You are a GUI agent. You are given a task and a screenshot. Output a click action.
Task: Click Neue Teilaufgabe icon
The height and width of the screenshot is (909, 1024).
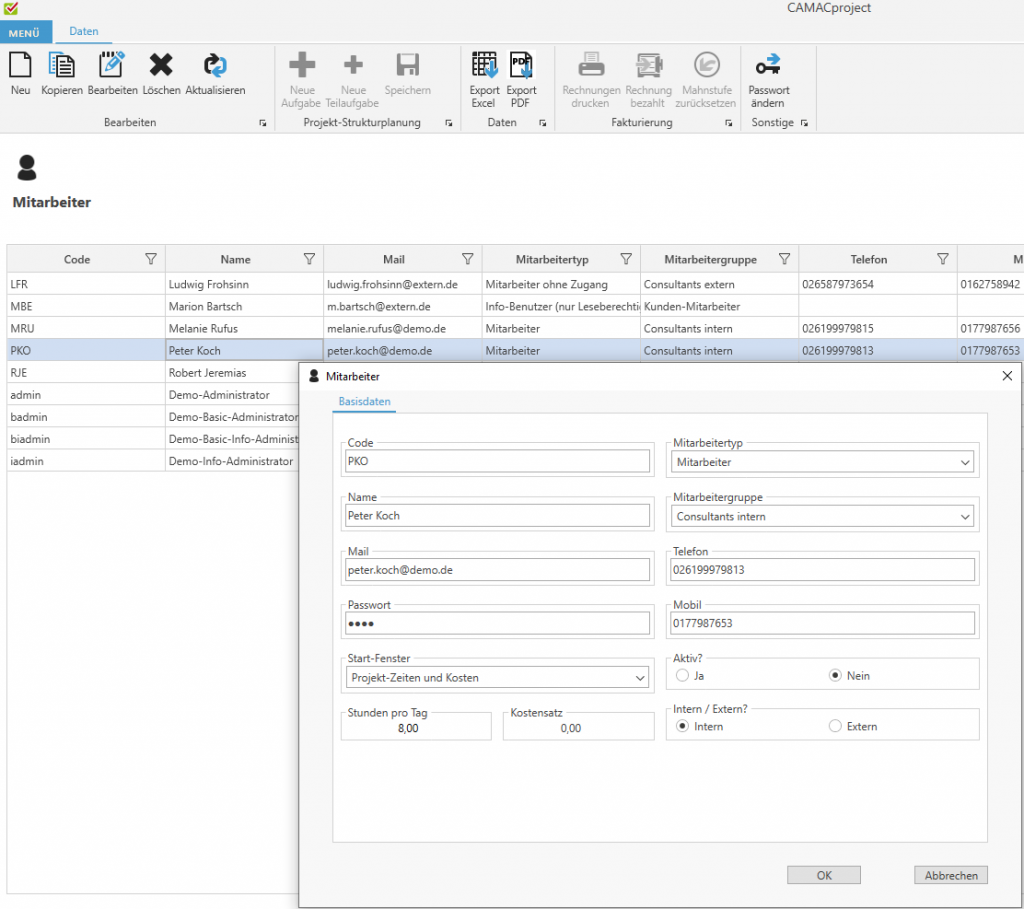point(353,65)
